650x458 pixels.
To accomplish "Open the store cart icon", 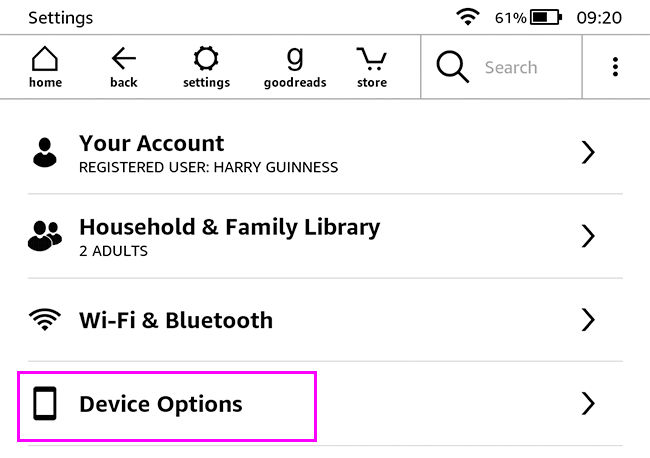I will point(372,67).
